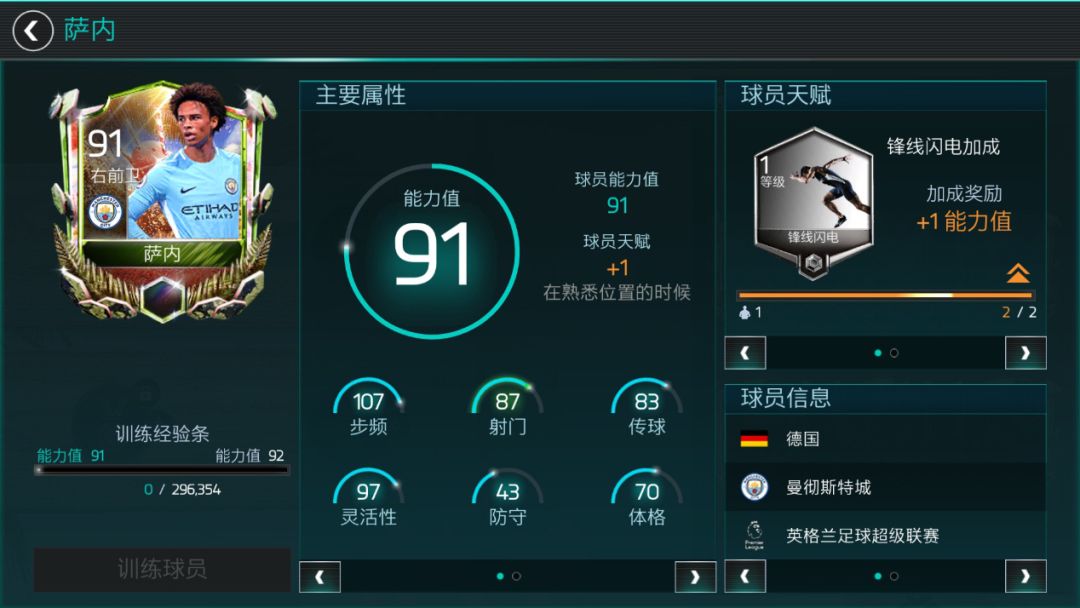Select the second page dot in 球员天赋

click(x=894, y=353)
